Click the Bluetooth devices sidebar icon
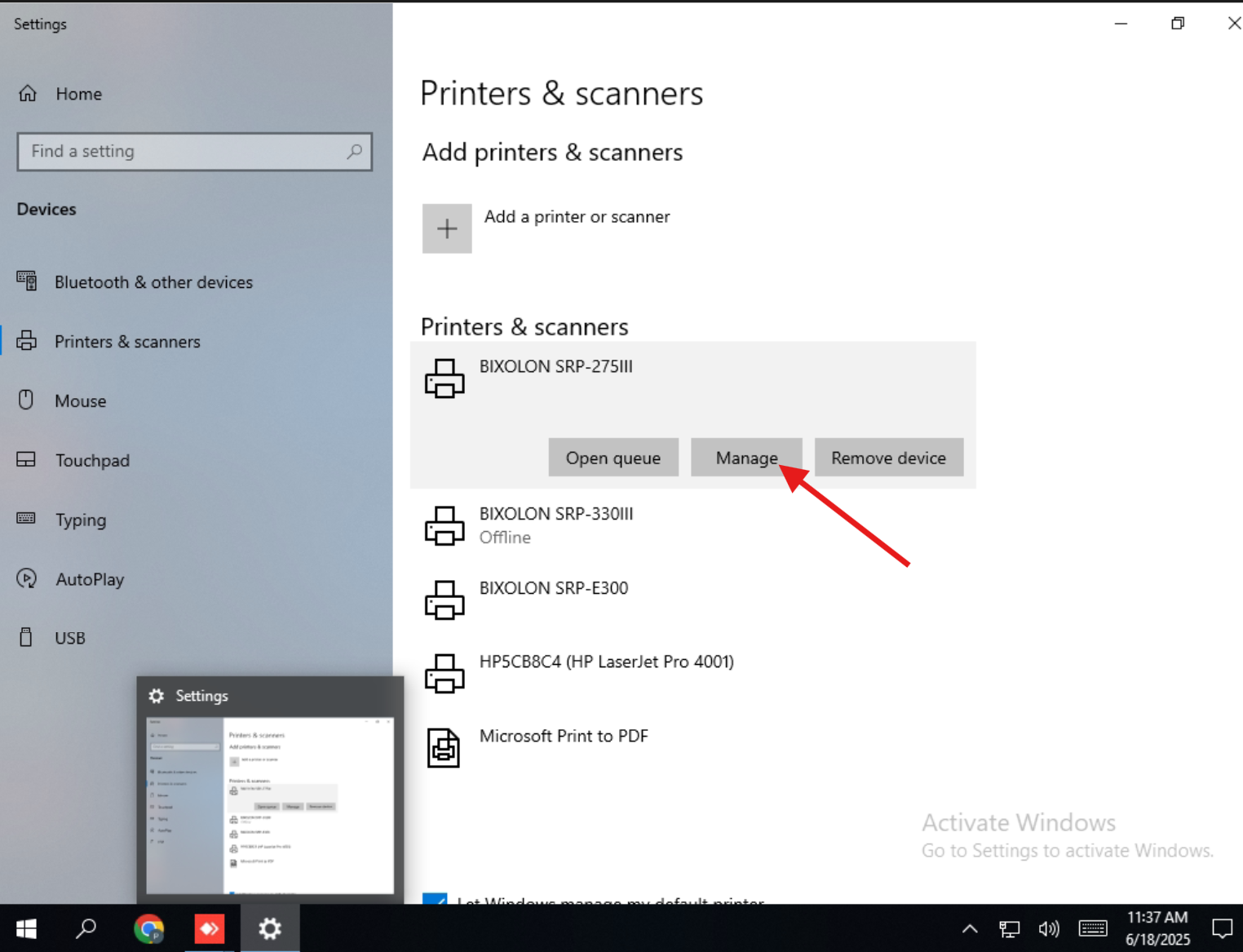1243x952 pixels. (27, 281)
